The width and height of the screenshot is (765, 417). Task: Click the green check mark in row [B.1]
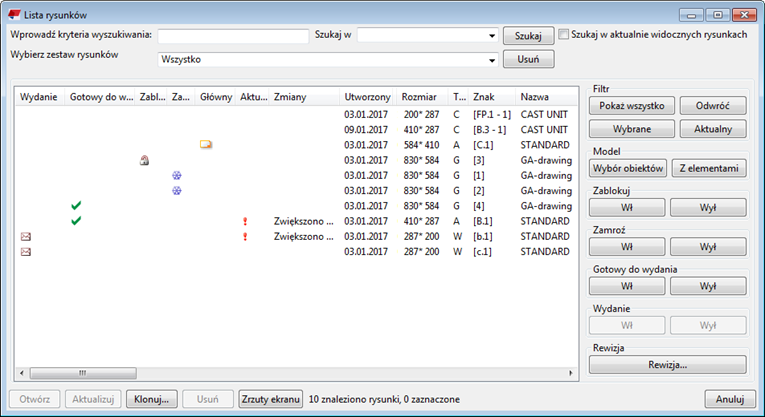point(76,220)
